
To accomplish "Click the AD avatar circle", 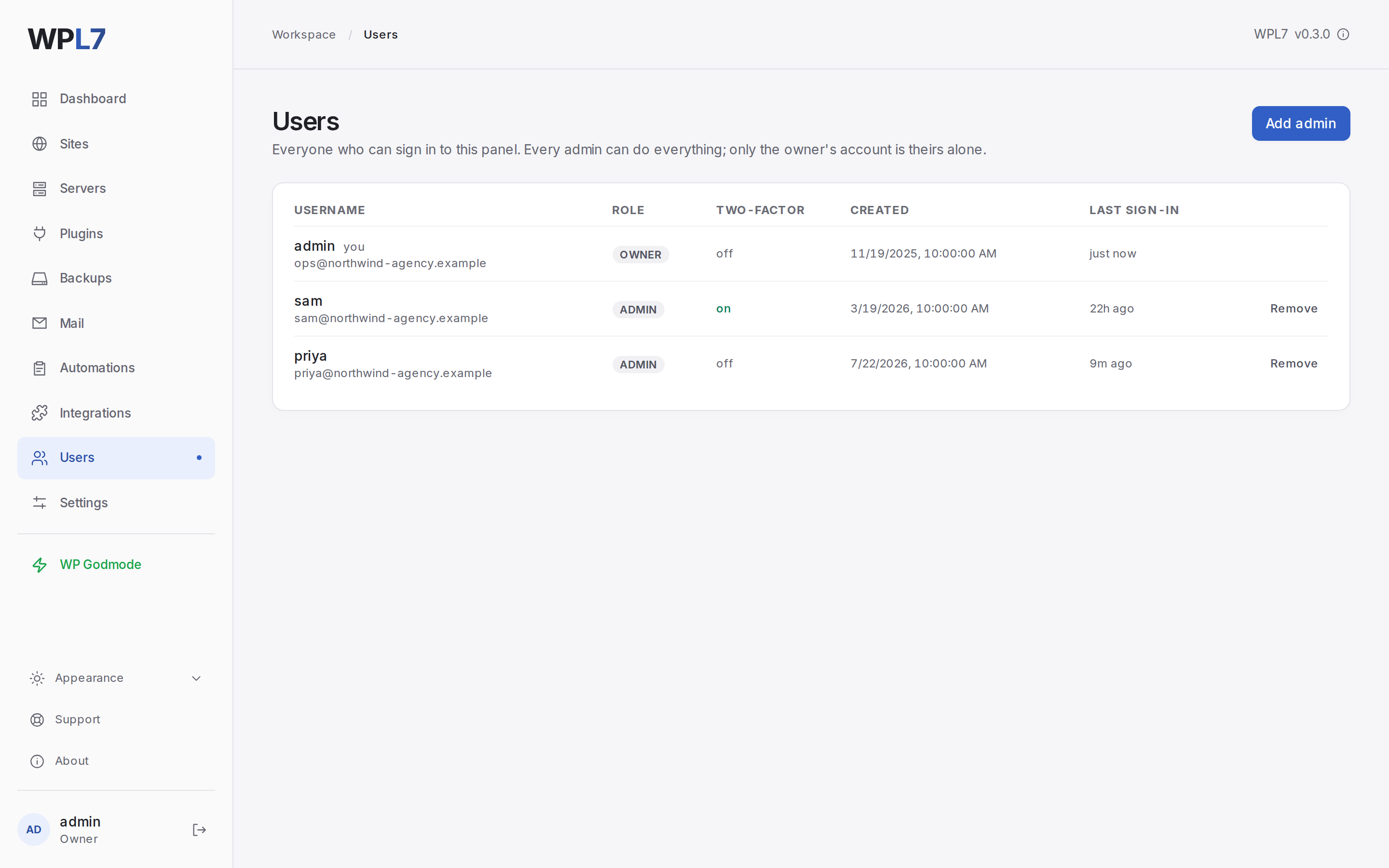I will click(34, 829).
